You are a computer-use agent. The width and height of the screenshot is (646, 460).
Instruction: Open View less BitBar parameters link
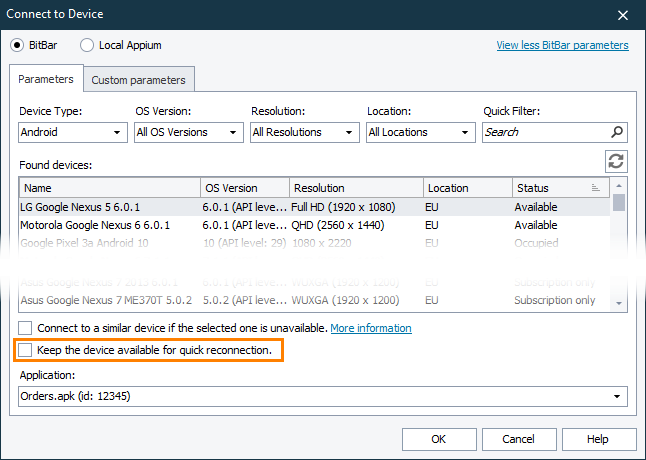tap(562, 45)
